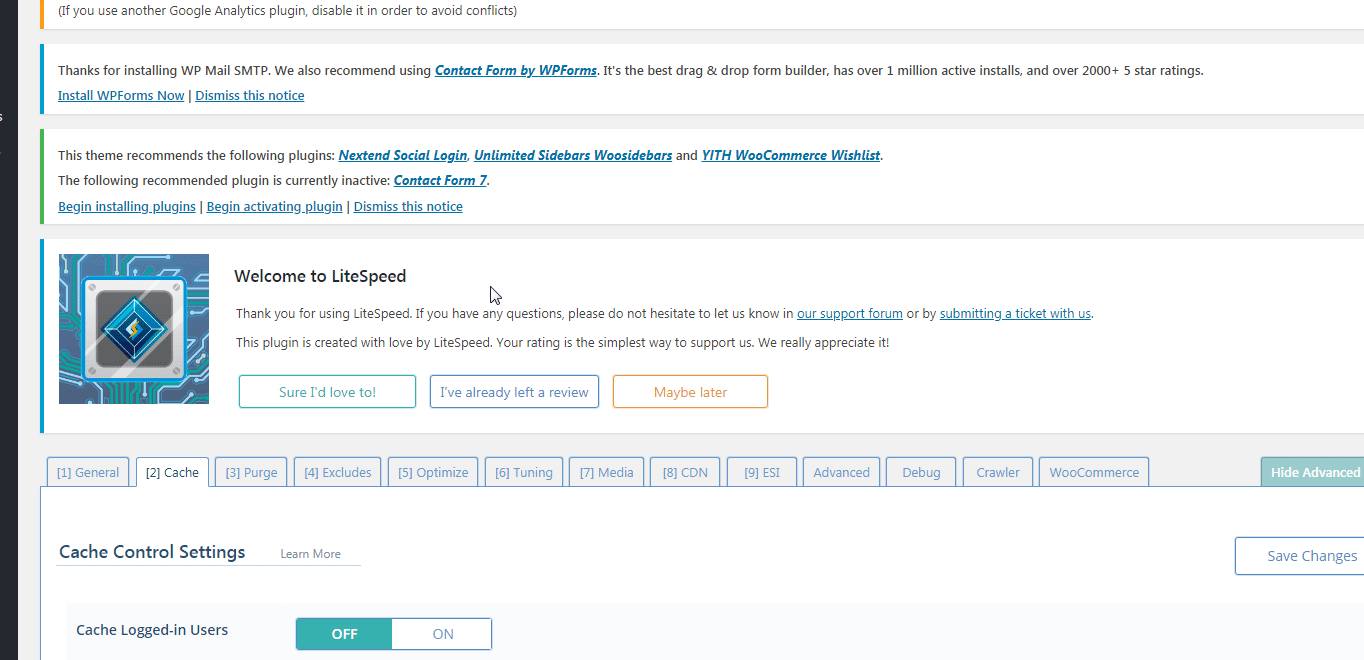Open Unlimited Sidebars Woosidebars link
The image size is (1364, 660).
573,155
